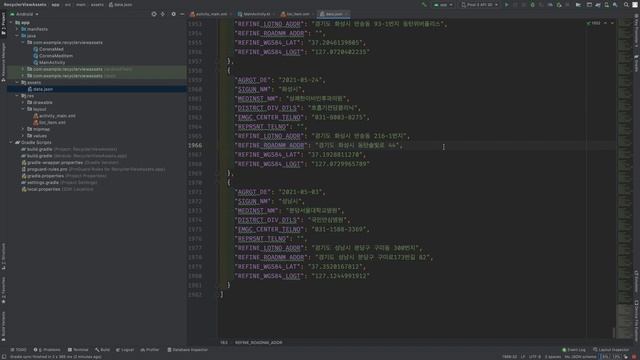Switch to MainActivity.kt editor tab

coord(256,14)
